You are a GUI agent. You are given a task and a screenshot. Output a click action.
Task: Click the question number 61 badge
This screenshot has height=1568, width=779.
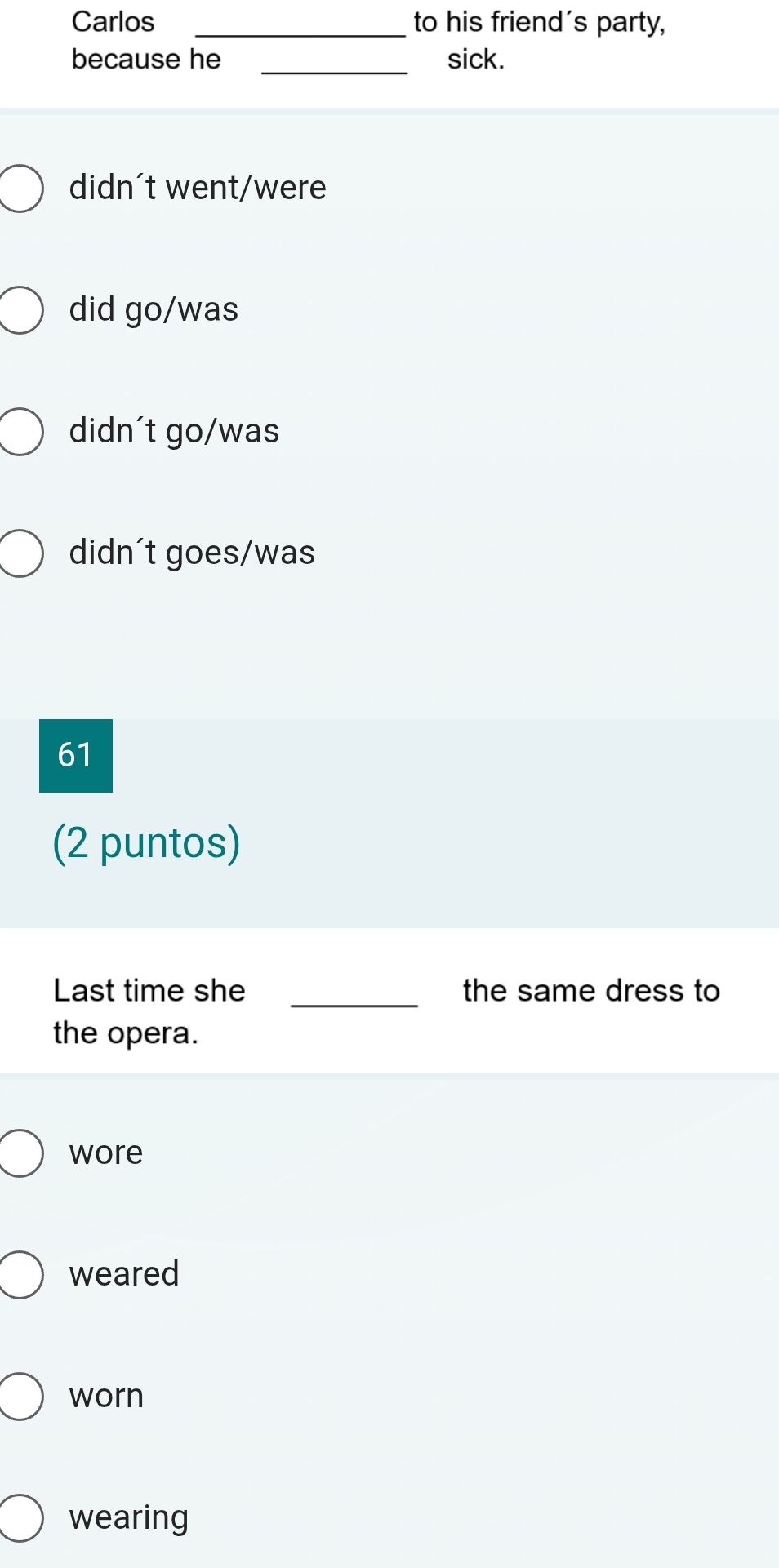76,755
